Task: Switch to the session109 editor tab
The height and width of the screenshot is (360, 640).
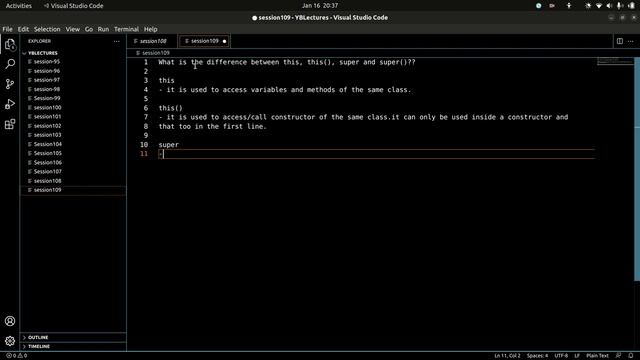Action: tap(204, 41)
